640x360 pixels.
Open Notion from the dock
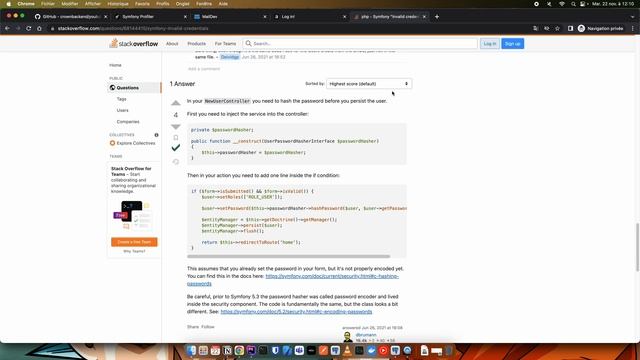click(x=227, y=350)
